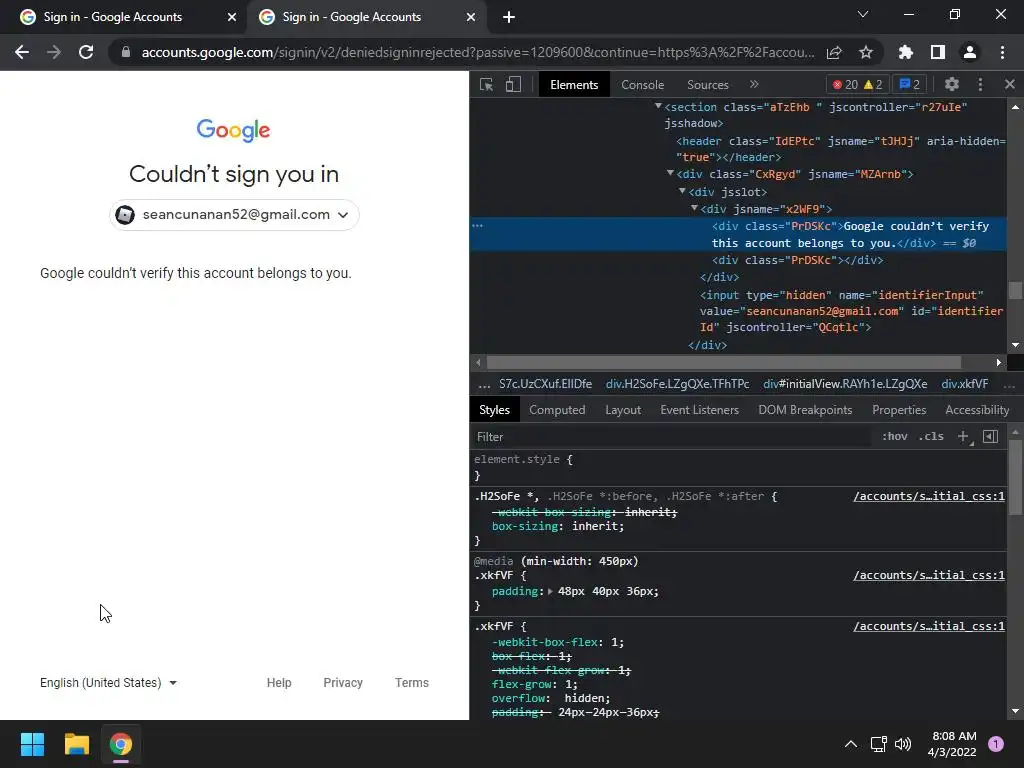Toggle the .cls class editor
Screen dimensions: 1024x768
931,436
